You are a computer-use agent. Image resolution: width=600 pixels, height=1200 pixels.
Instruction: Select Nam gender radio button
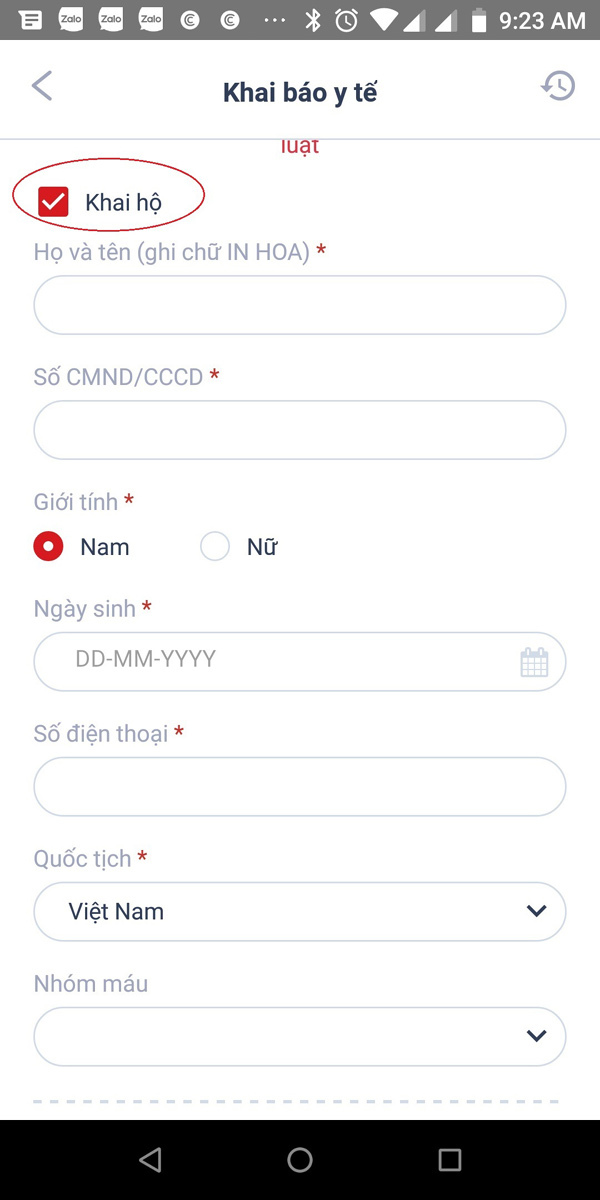click(49, 547)
